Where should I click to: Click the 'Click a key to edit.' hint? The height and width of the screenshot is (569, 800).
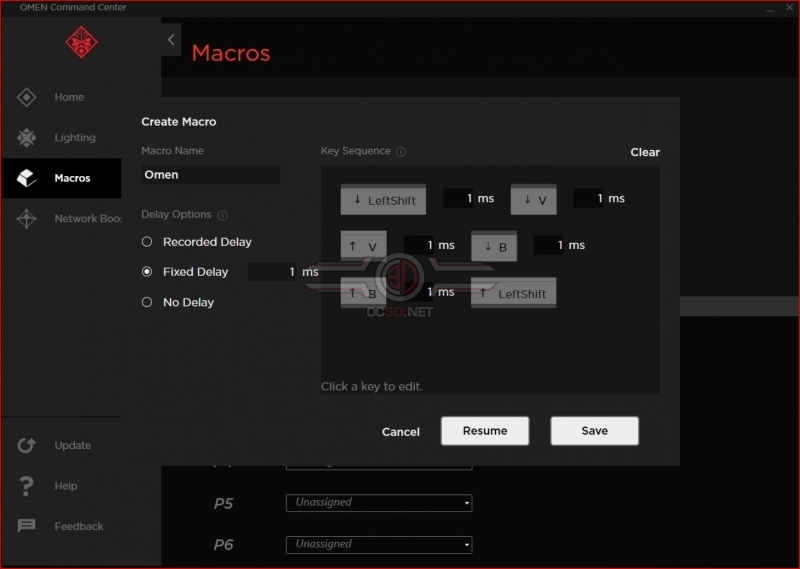pos(371,386)
